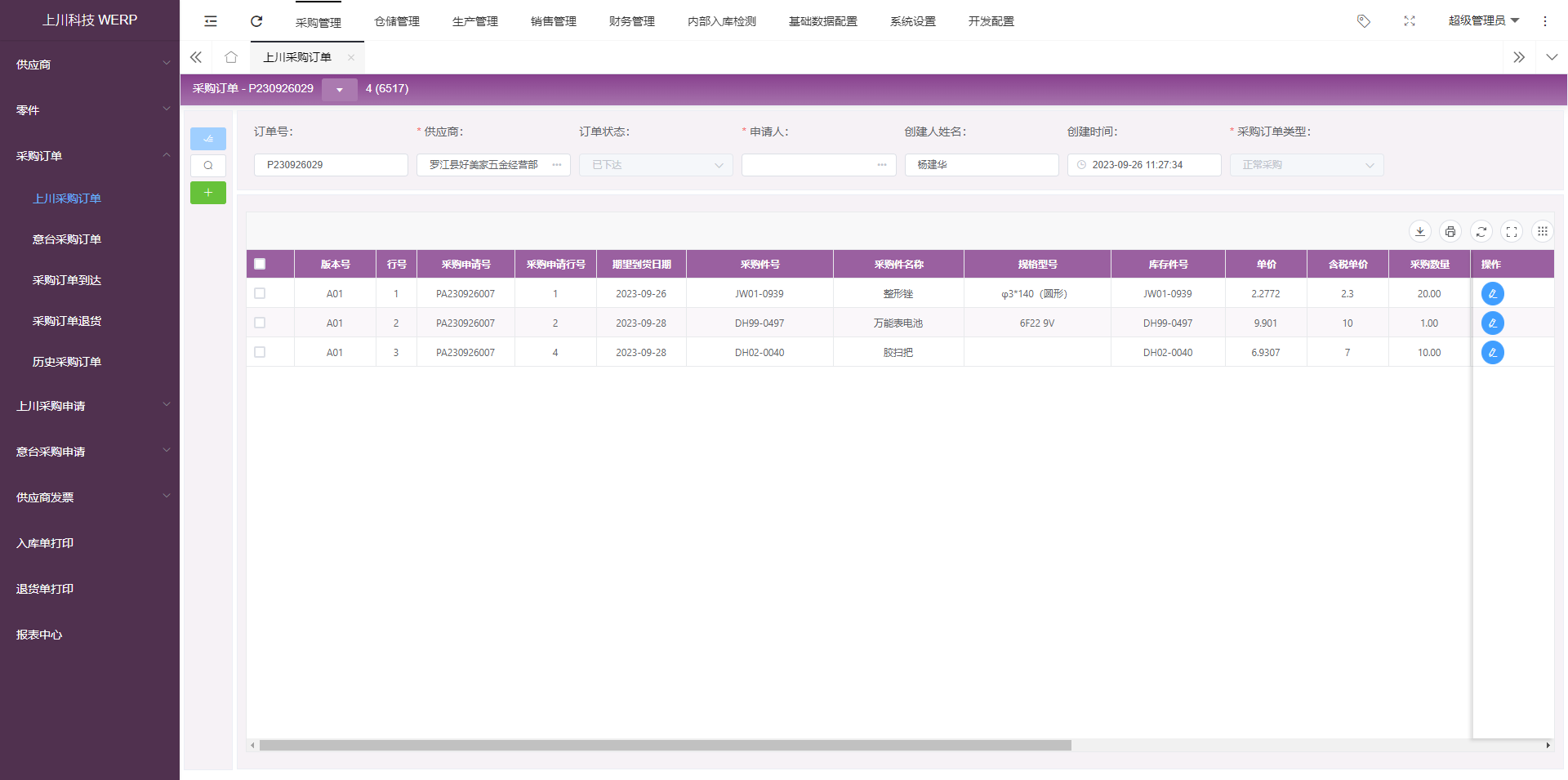Screen dimensions: 1568x780
Task: Switch to 财务管理 top menu
Action: click(x=632, y=21)
